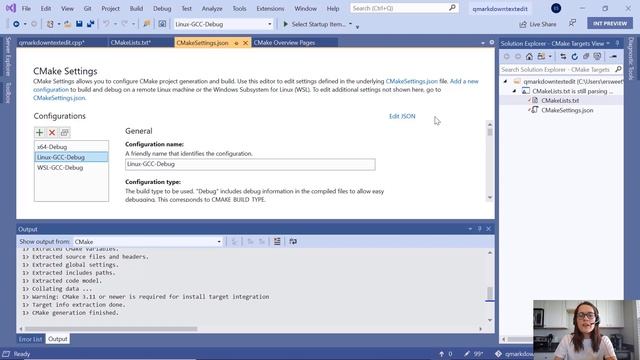Click the Open File folder icon
The height and width of the screenshot is (360, 640).
67,24
